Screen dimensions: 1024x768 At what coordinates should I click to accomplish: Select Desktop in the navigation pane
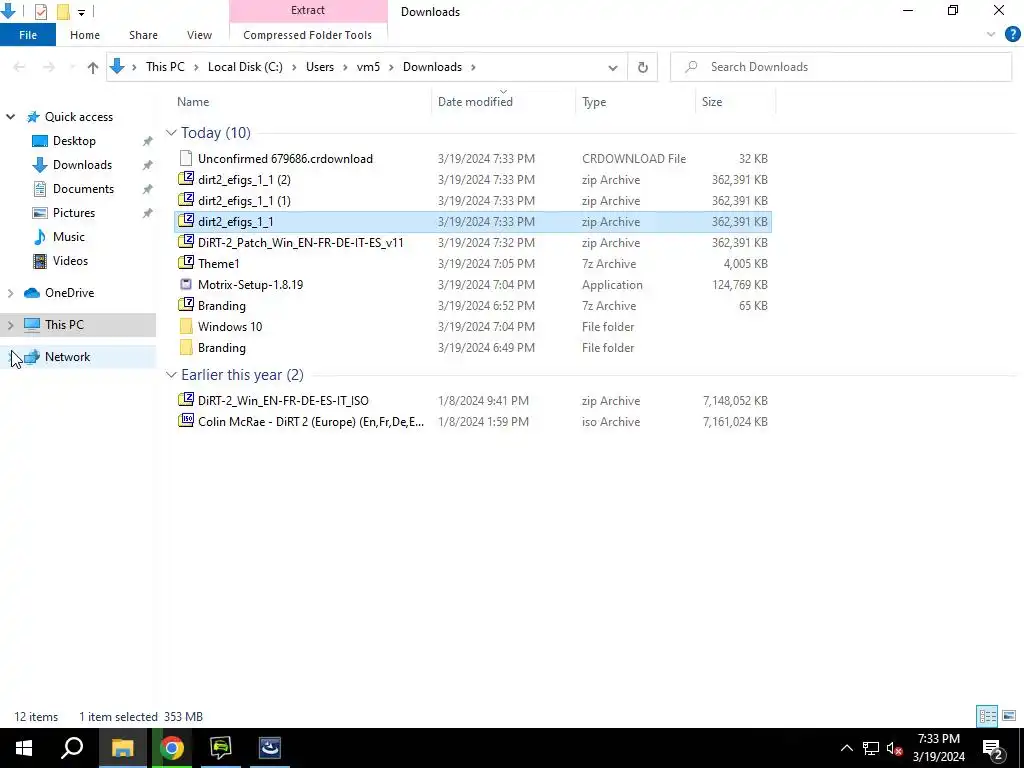[74, 141]
